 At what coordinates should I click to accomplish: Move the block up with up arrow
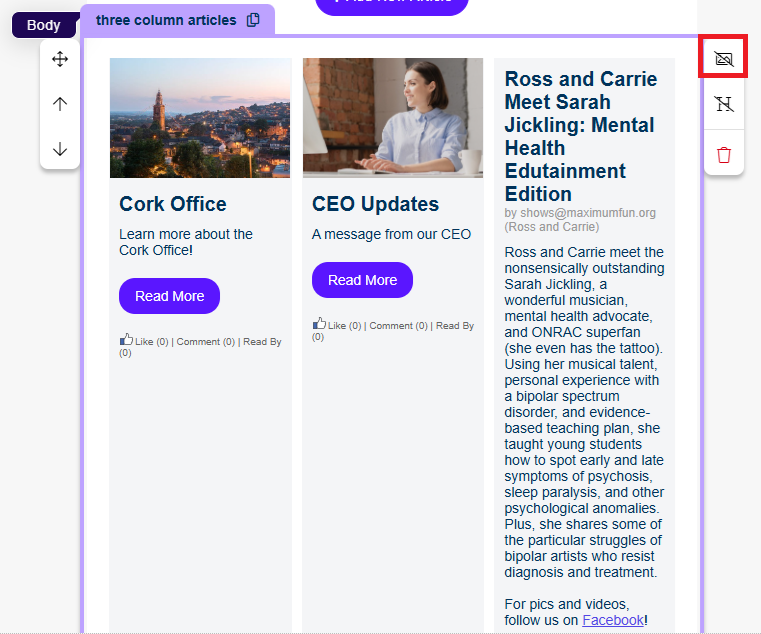click(x=60, y=104)
